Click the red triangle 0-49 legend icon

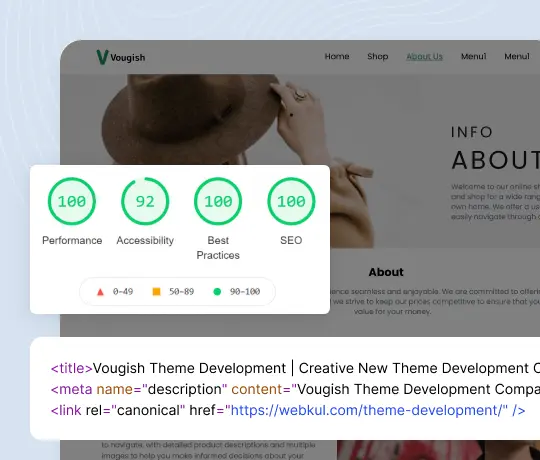pos(100,292)
